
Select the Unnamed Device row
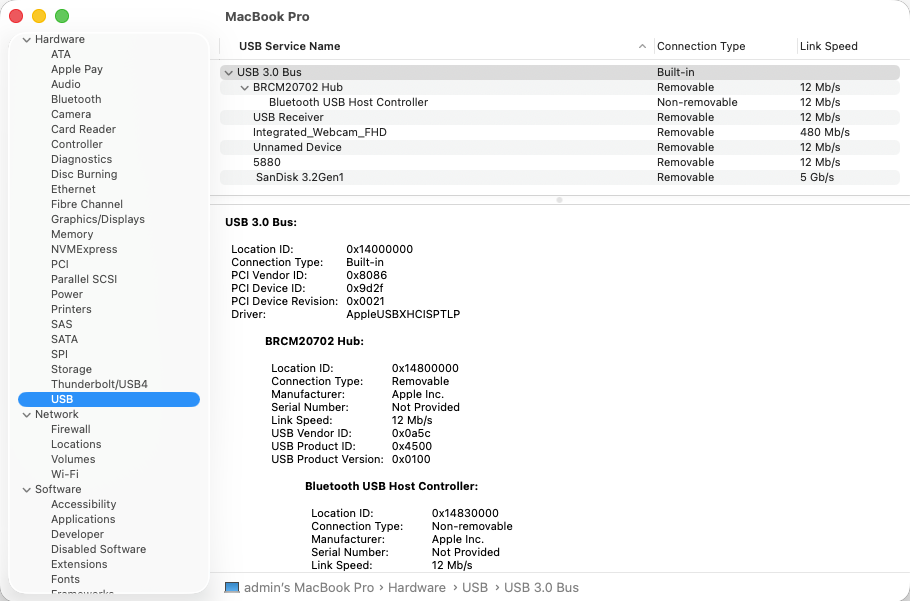559,148
